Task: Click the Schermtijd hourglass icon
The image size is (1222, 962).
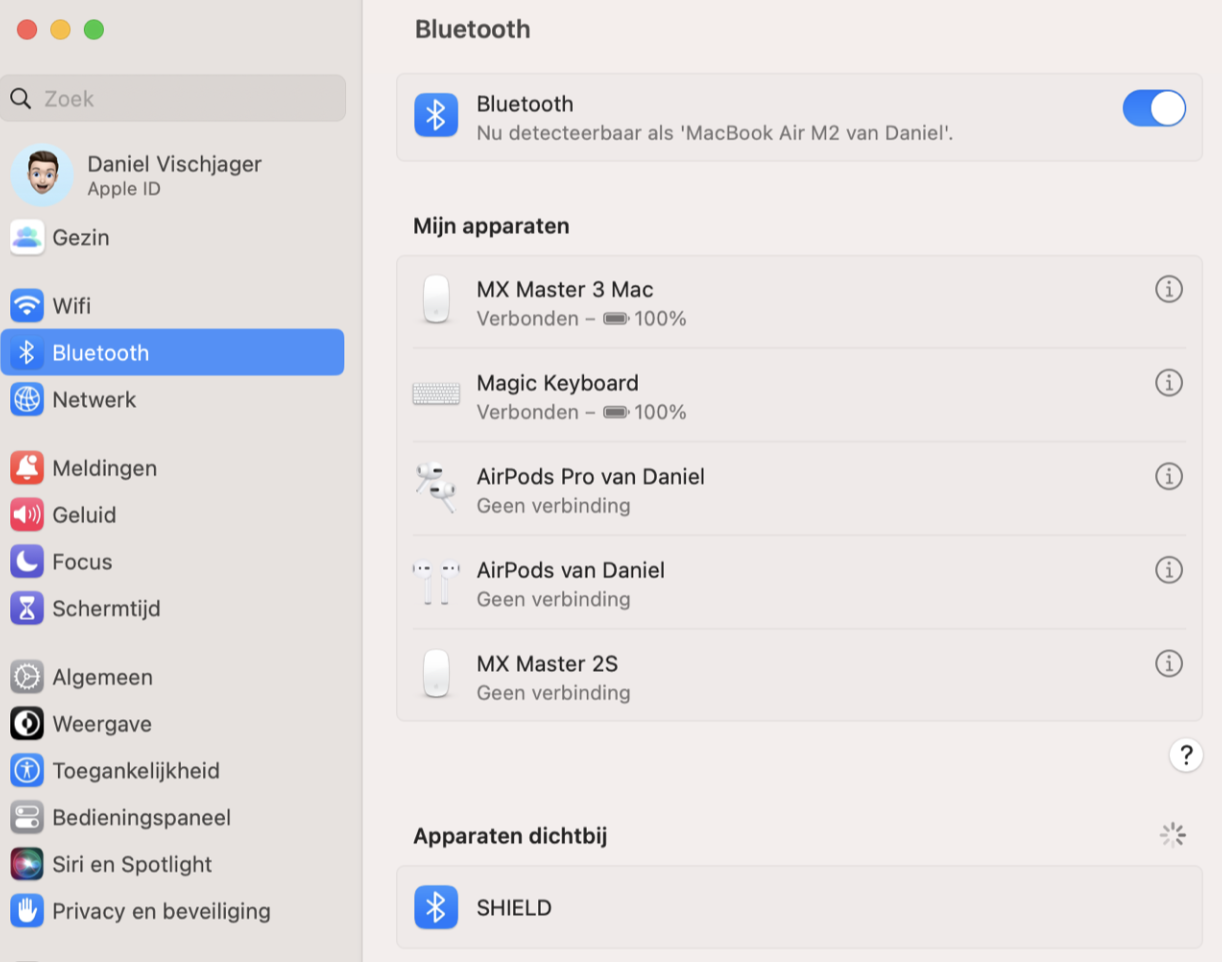Action: 27,607
